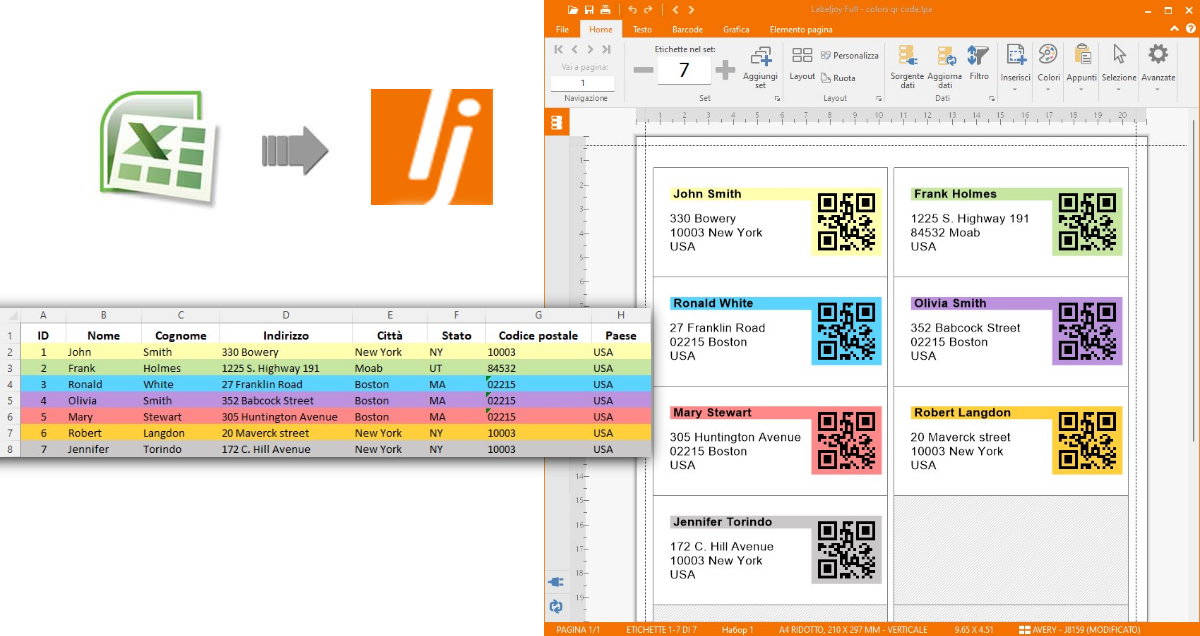
Task: Switch to the Elemento pagina tab
Action: (800, 30)
